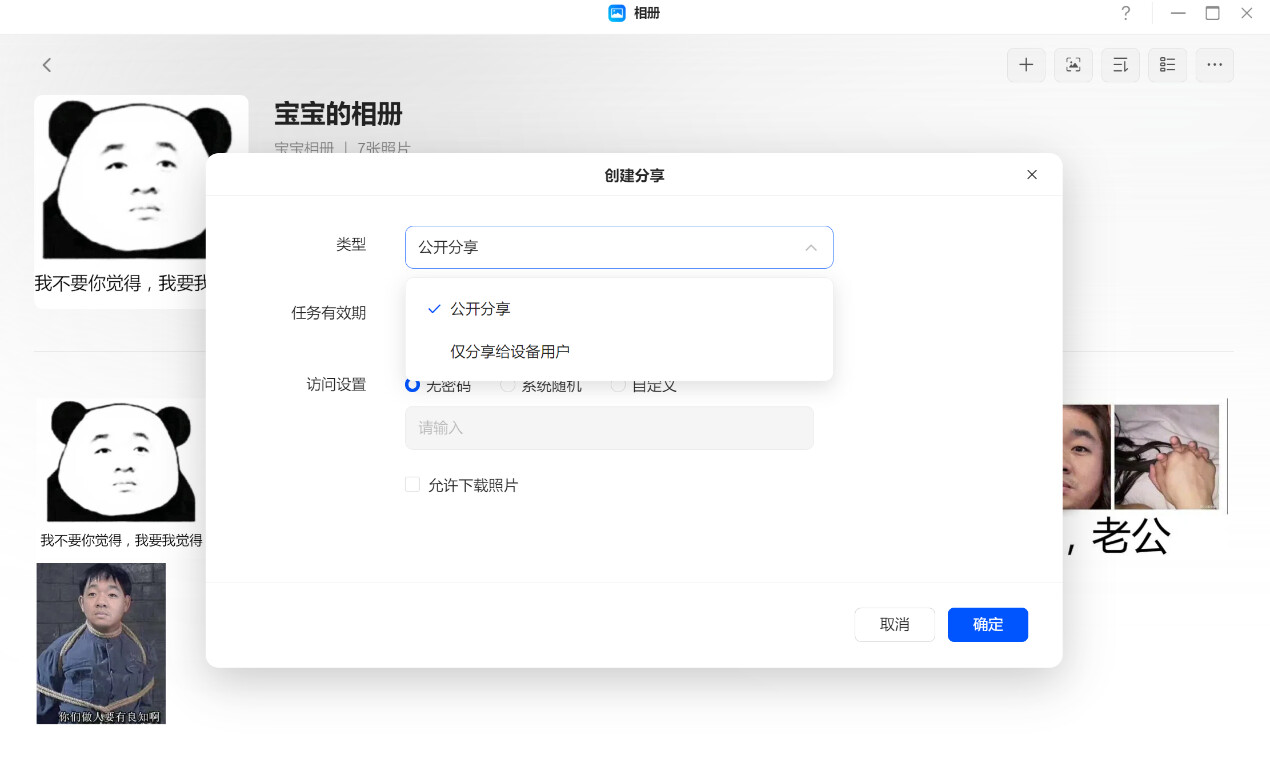
Task: Select the 系统随机 password option
Action: click(508, 385)
